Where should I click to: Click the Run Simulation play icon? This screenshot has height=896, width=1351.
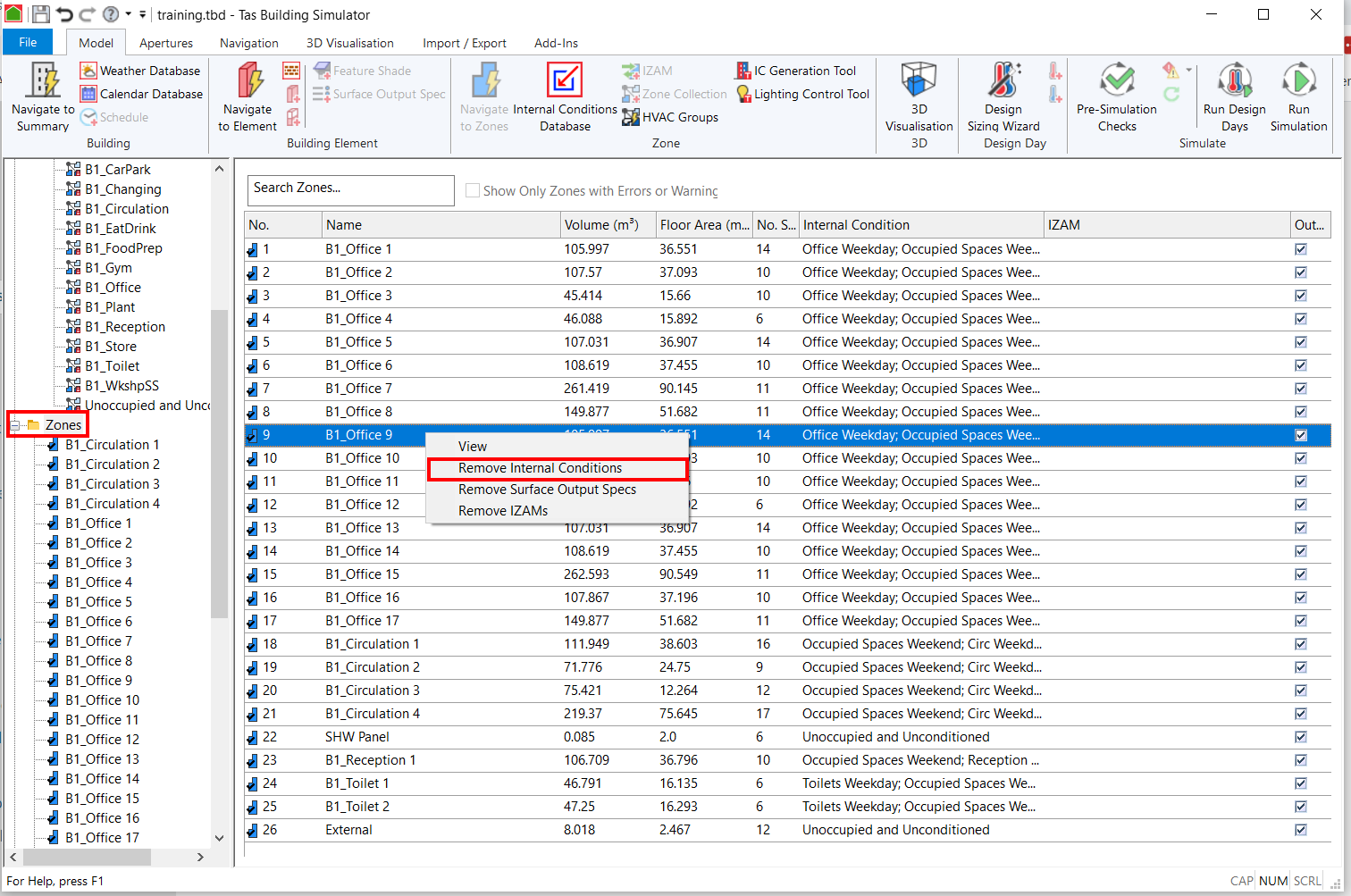pyautogui.click(x=1299, y=80)
